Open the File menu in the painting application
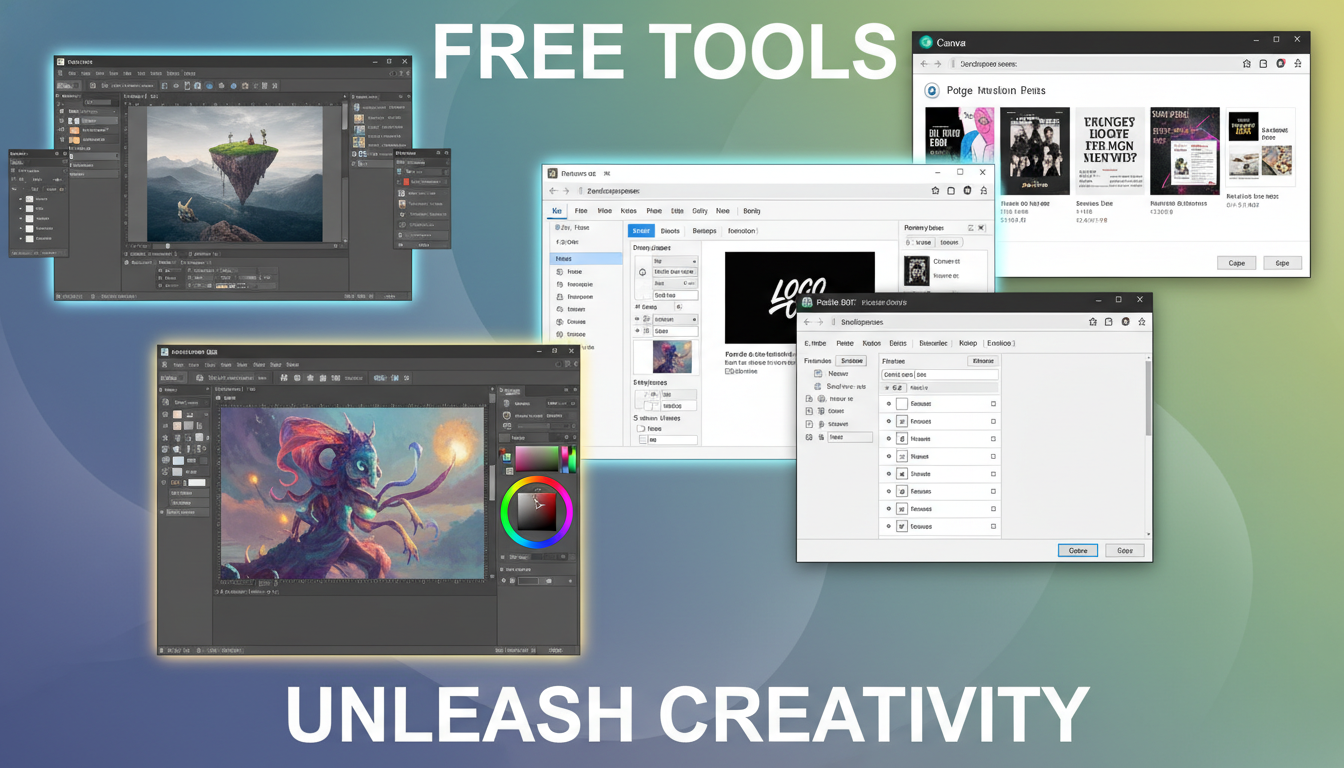The image size is (1344, 768). 177,365
